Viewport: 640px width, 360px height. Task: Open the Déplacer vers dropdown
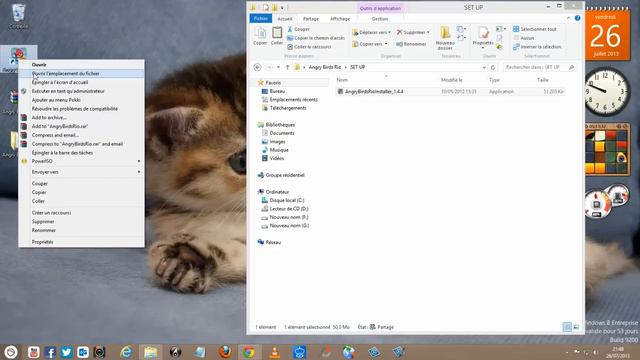371,32
